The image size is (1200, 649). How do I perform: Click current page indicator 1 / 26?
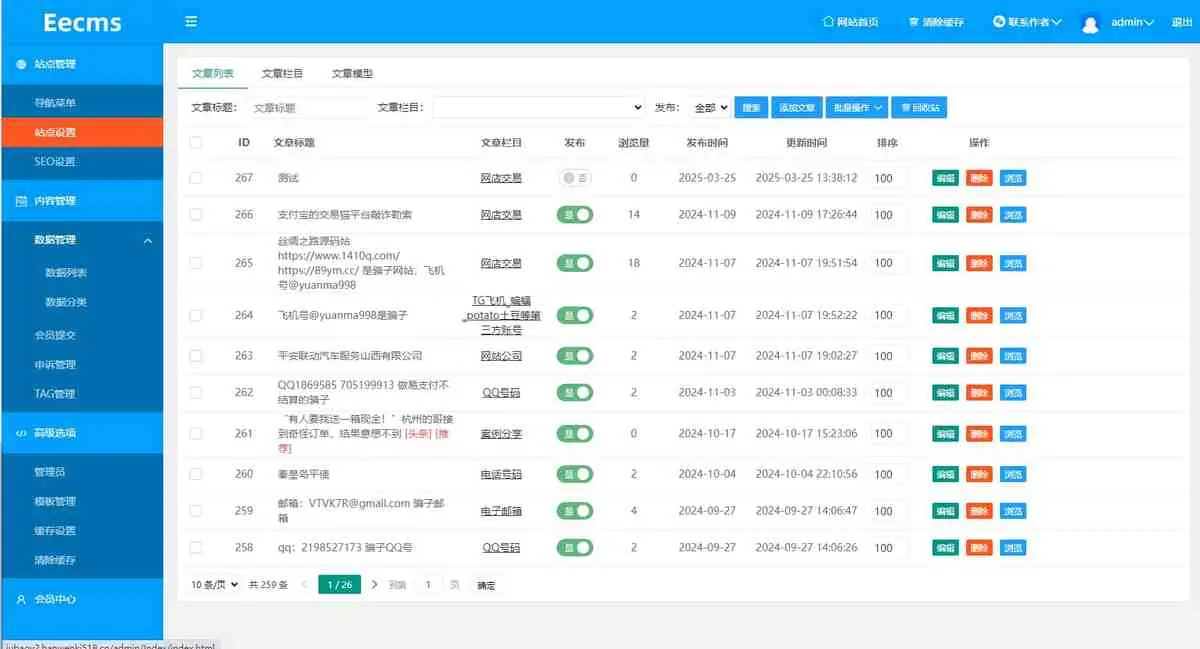pos(340,584)
